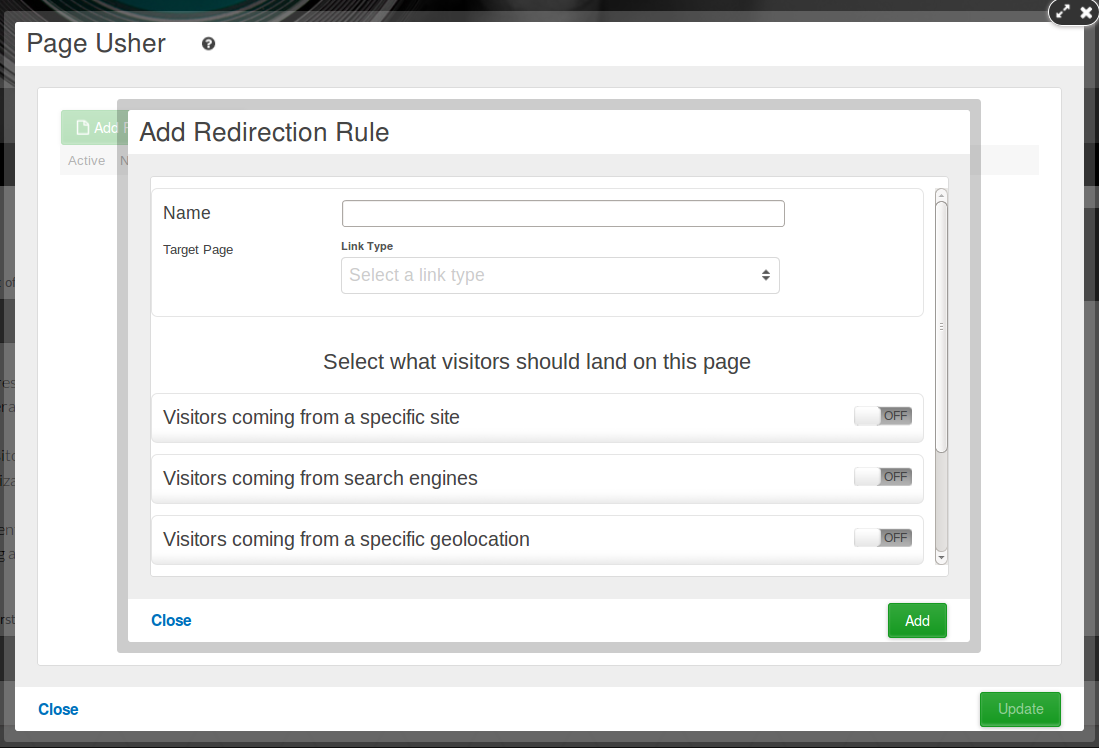Click the Active column header
Image resolution: width=1099 pixels, height=748 pixels.
coord(86,160)
